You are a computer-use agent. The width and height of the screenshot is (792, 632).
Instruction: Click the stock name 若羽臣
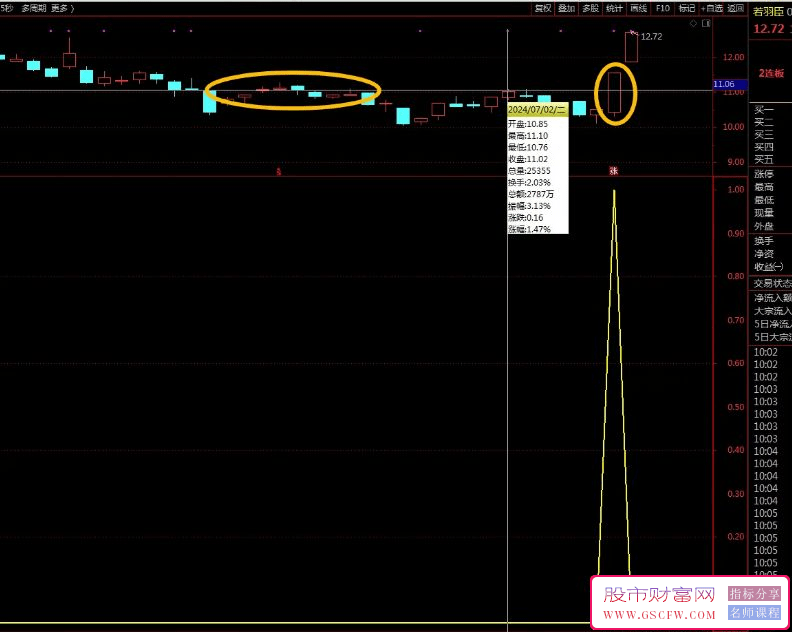click(x=768, y=12)
